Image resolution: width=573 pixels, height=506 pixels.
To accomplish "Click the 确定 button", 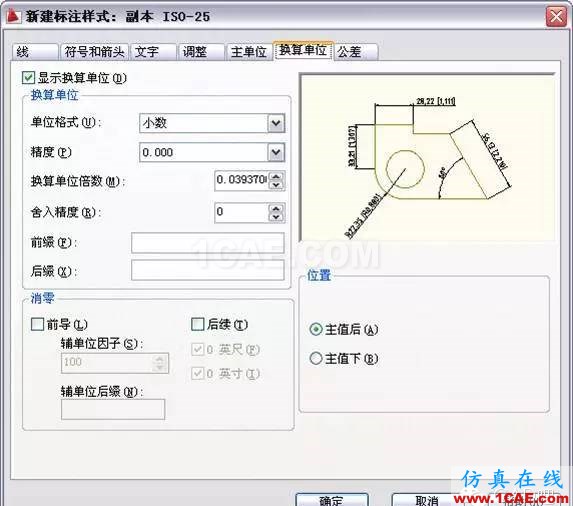I will (331, 500).
